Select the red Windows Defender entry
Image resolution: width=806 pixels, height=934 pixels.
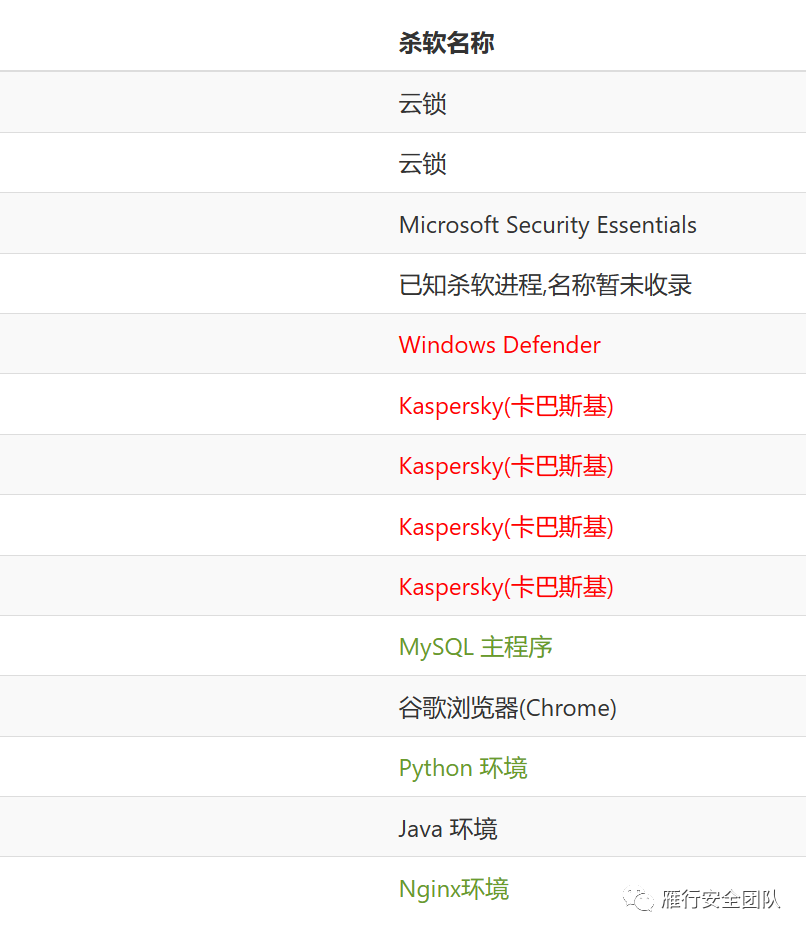[x=500, y=345]
